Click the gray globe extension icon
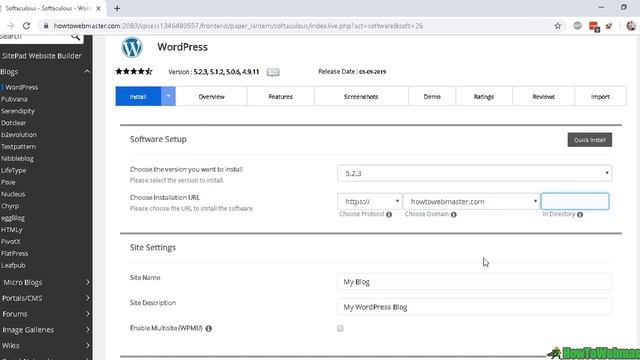The height and width of the screenshot is (360, 640). click(x=577, y=26)
